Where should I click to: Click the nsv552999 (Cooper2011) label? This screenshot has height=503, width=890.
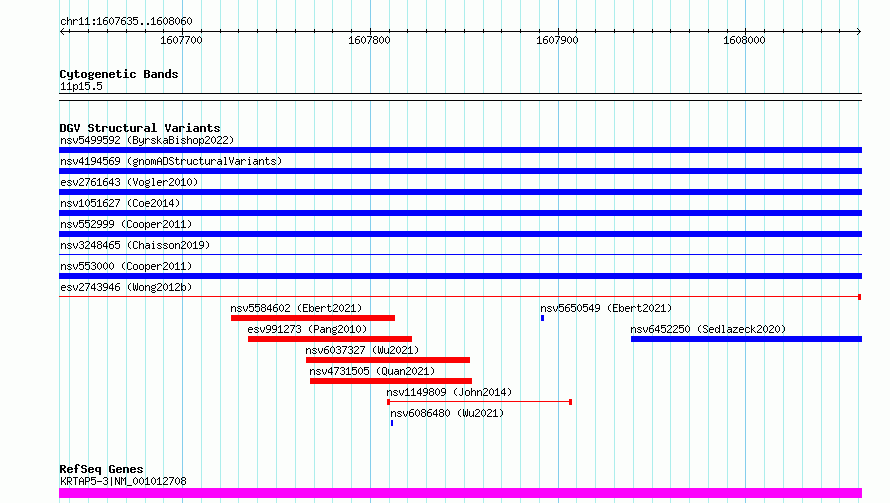point(126,224)
